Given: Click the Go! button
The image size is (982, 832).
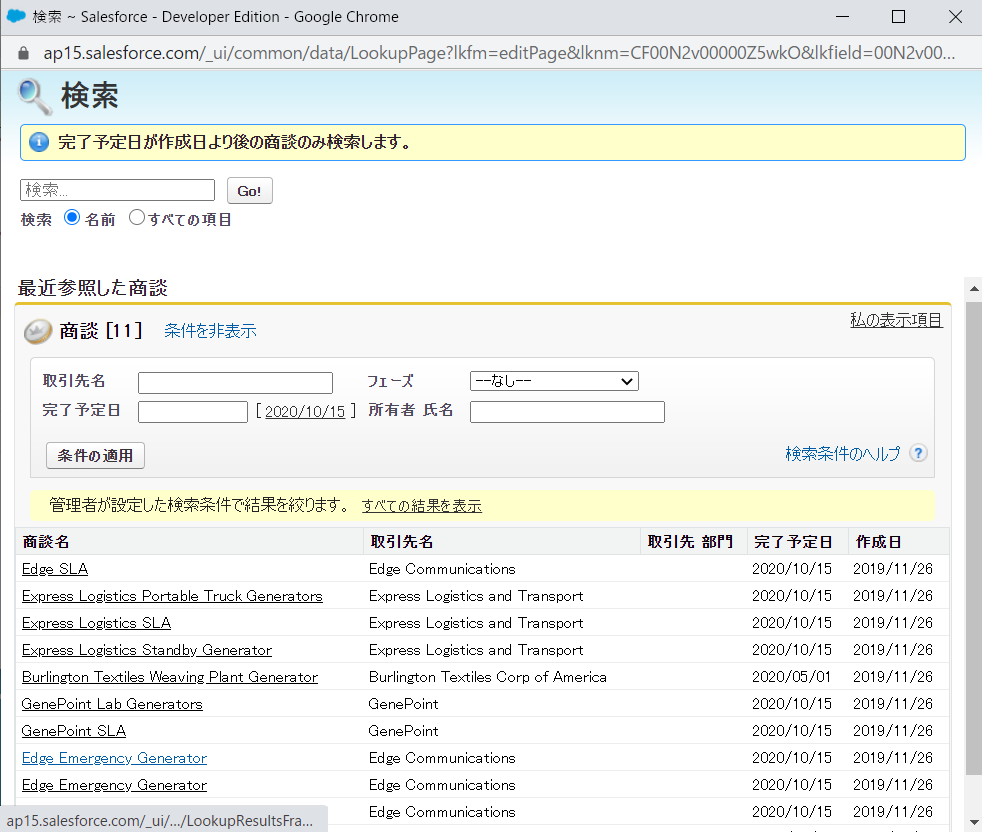Looking at the screenshot, I should pyautogui.click(x=249, y=190).
